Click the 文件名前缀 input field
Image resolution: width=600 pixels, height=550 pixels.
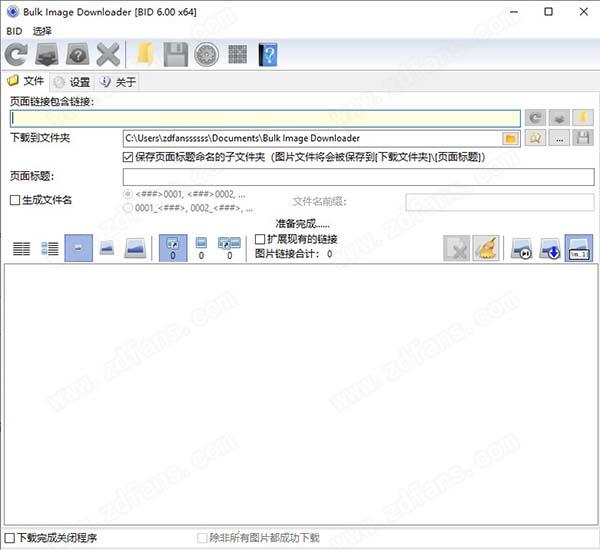click(500, 202)
